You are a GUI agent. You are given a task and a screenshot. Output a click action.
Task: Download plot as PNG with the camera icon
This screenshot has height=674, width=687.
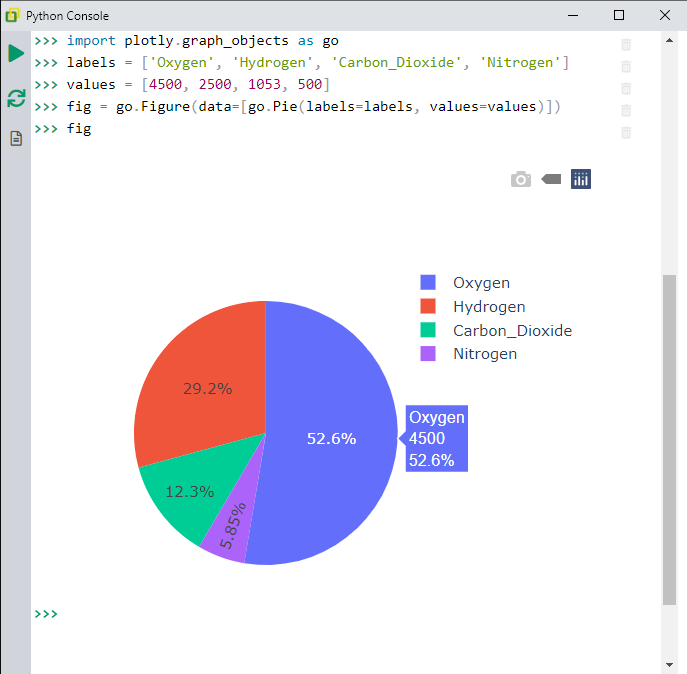(x=521, y=179)
